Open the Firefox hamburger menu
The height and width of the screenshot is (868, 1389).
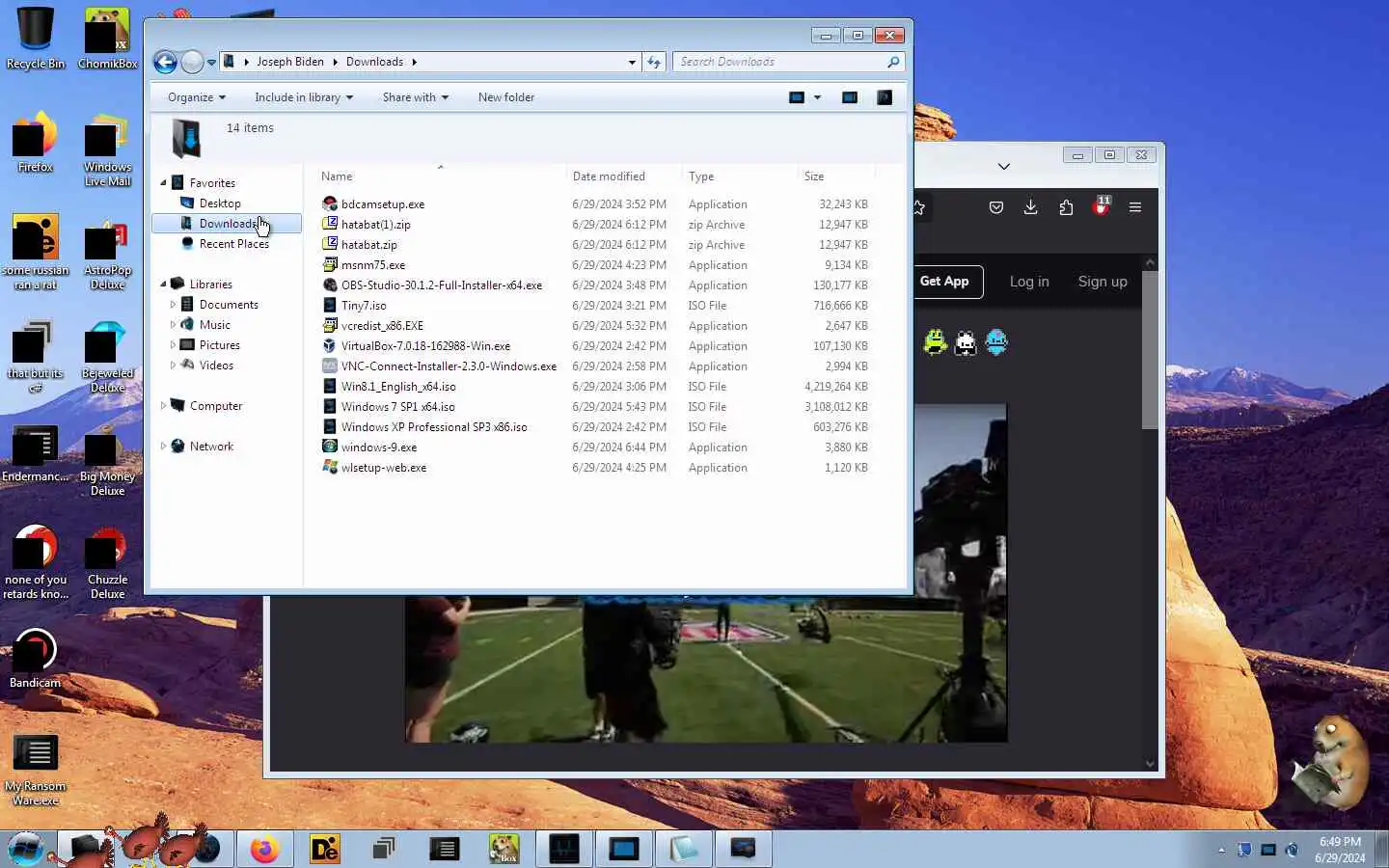[x=1135, y=207]
